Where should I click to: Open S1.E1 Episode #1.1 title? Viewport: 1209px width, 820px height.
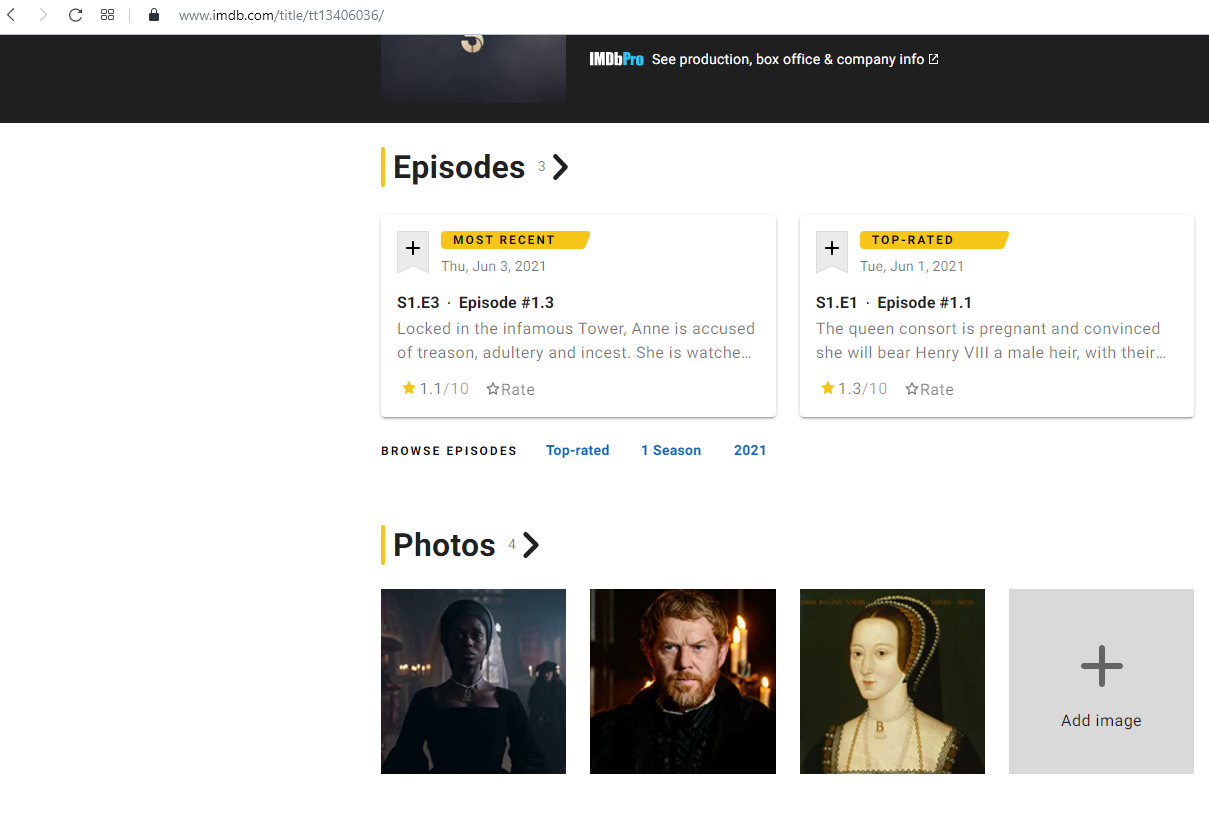click(x=894, y=302)
